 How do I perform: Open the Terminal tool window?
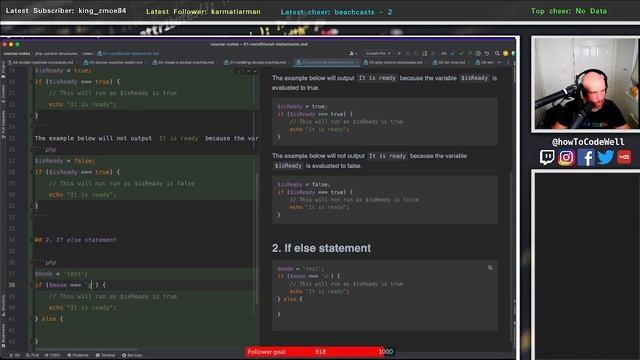click(105, 355)
